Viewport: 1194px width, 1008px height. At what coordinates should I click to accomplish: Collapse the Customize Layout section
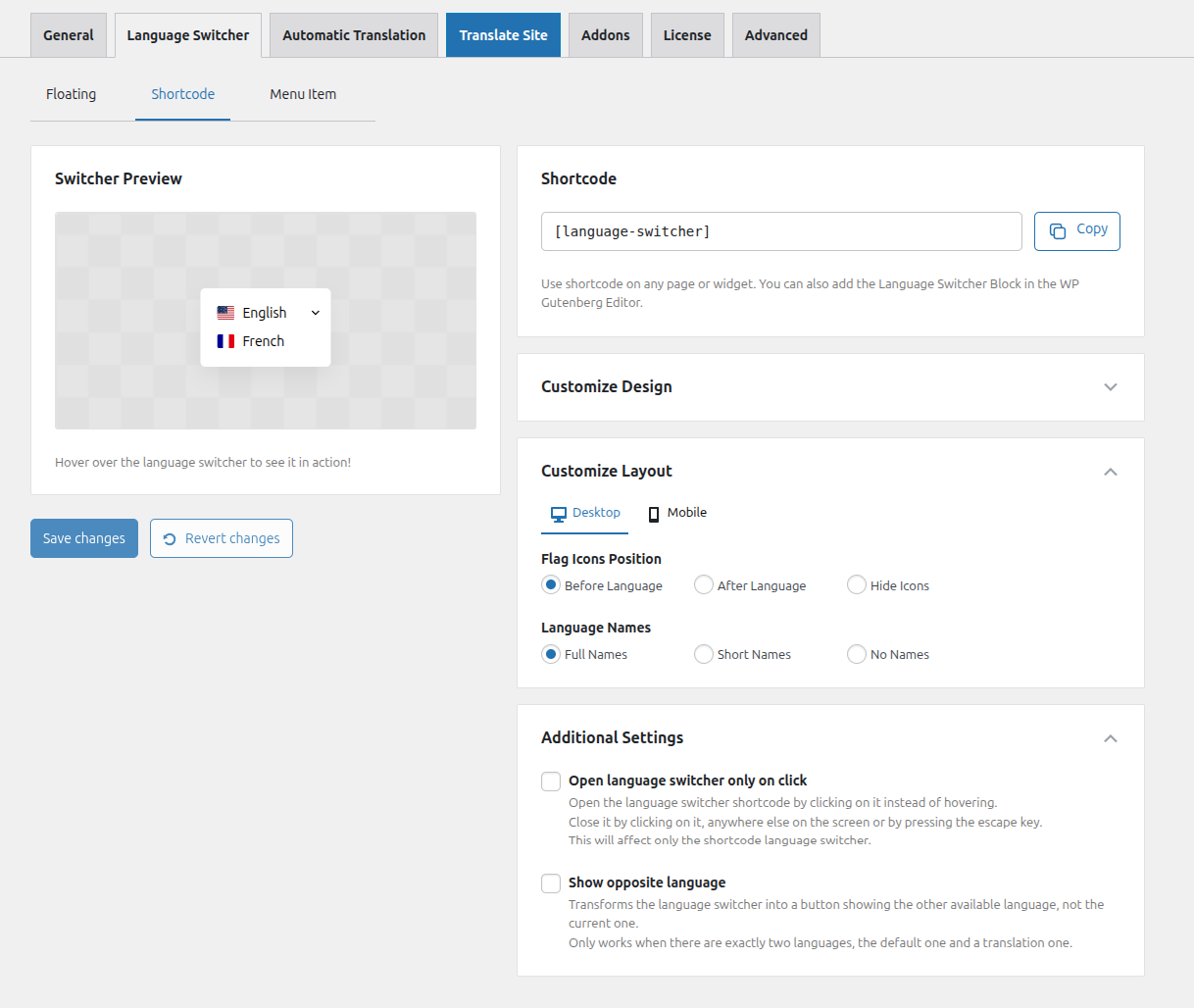point(1110,472)
